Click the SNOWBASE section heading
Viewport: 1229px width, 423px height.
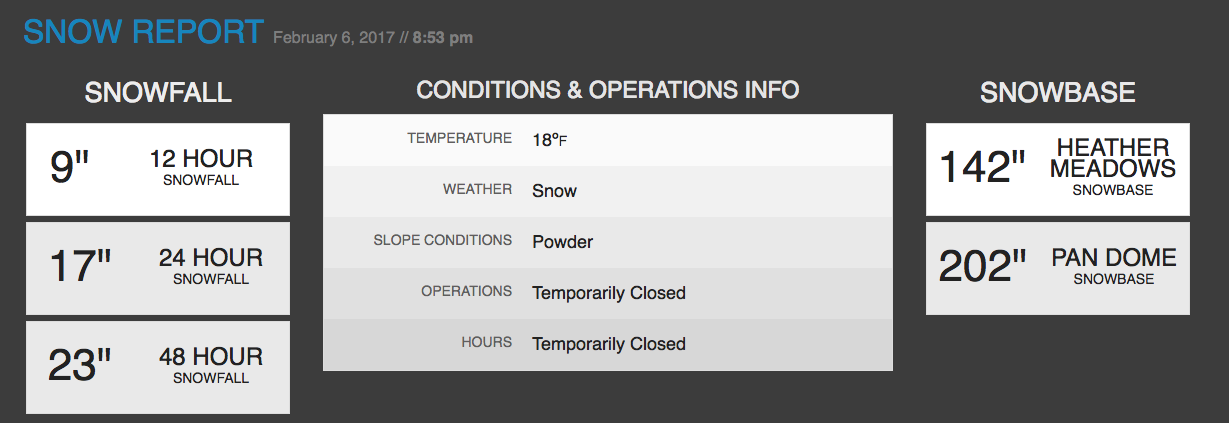(x=1058, y=93)
